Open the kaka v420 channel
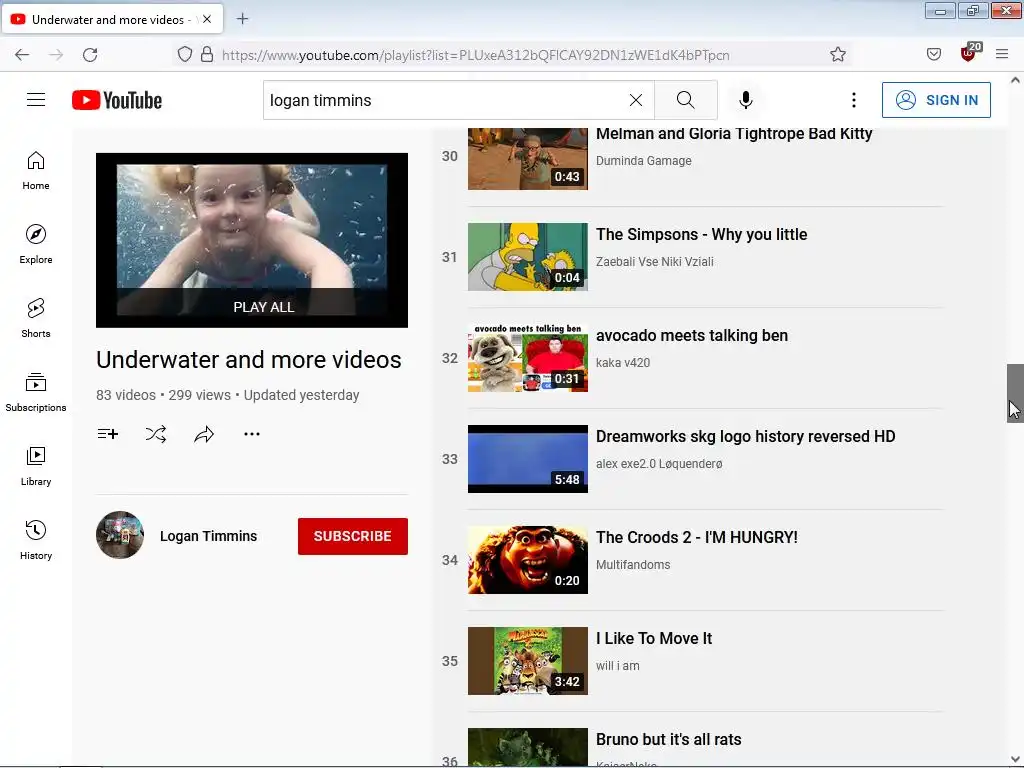The width and height of the screenshot is (1024, 768). [622, 362]
